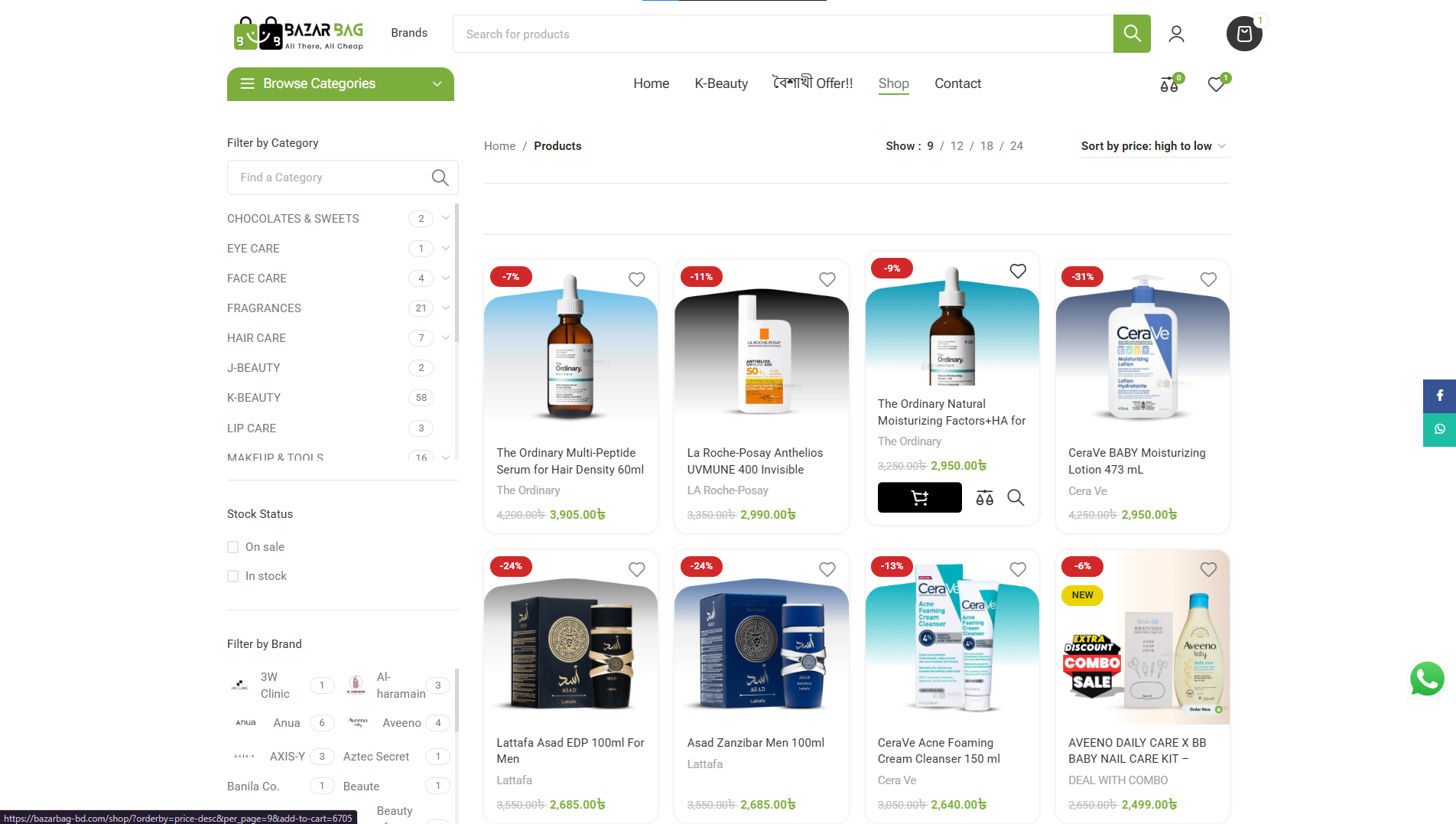Toggle the In stock checkbox
The image size is (1456, 824).
(233, 576)
